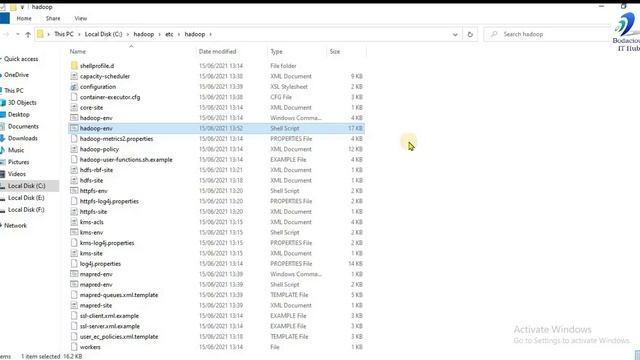Click the search magnifier icon
Image resolution: width=640 pixels, height=360 pixels.
[x=494, y=34]
